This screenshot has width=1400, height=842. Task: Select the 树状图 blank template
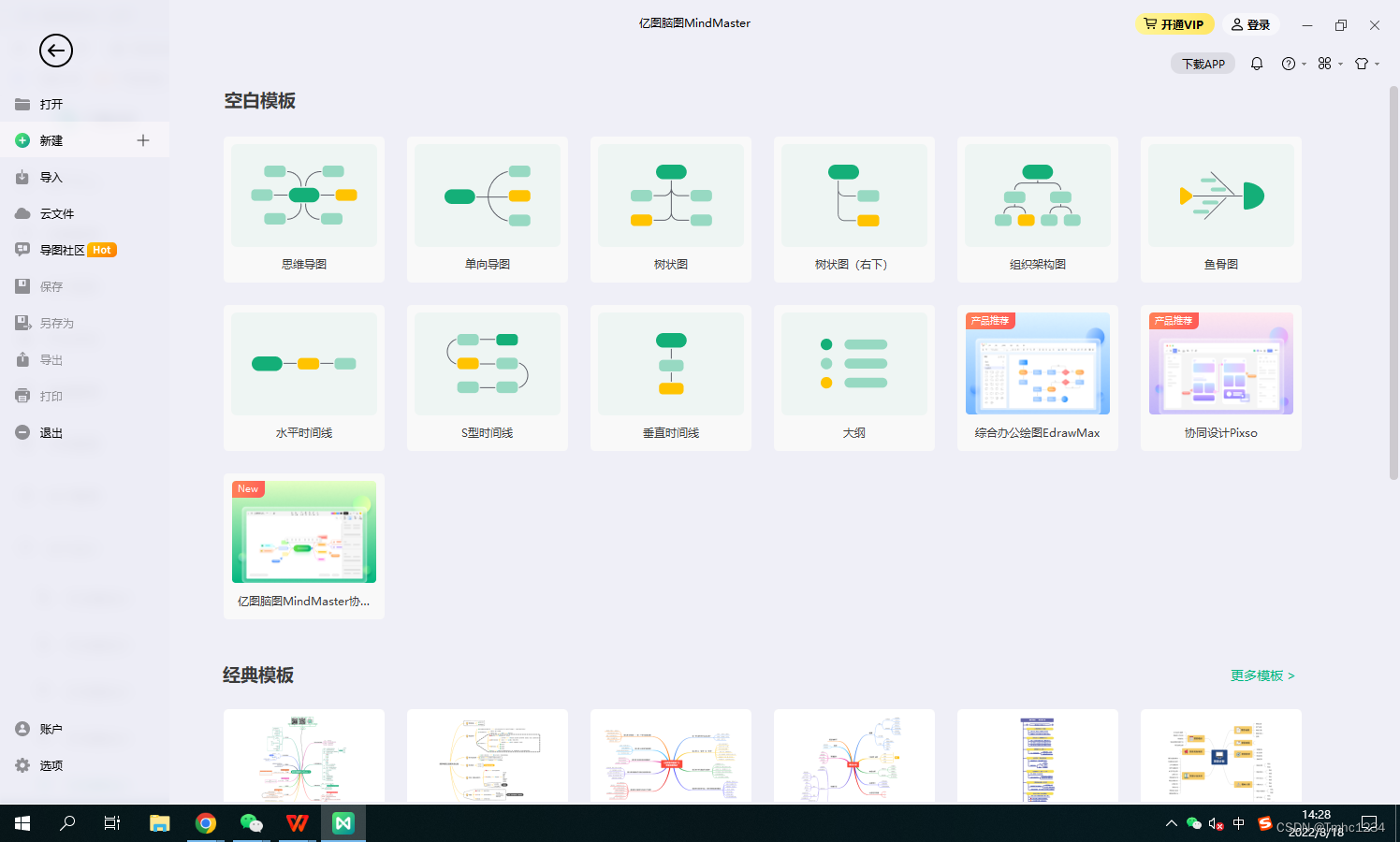pos(671,210)
